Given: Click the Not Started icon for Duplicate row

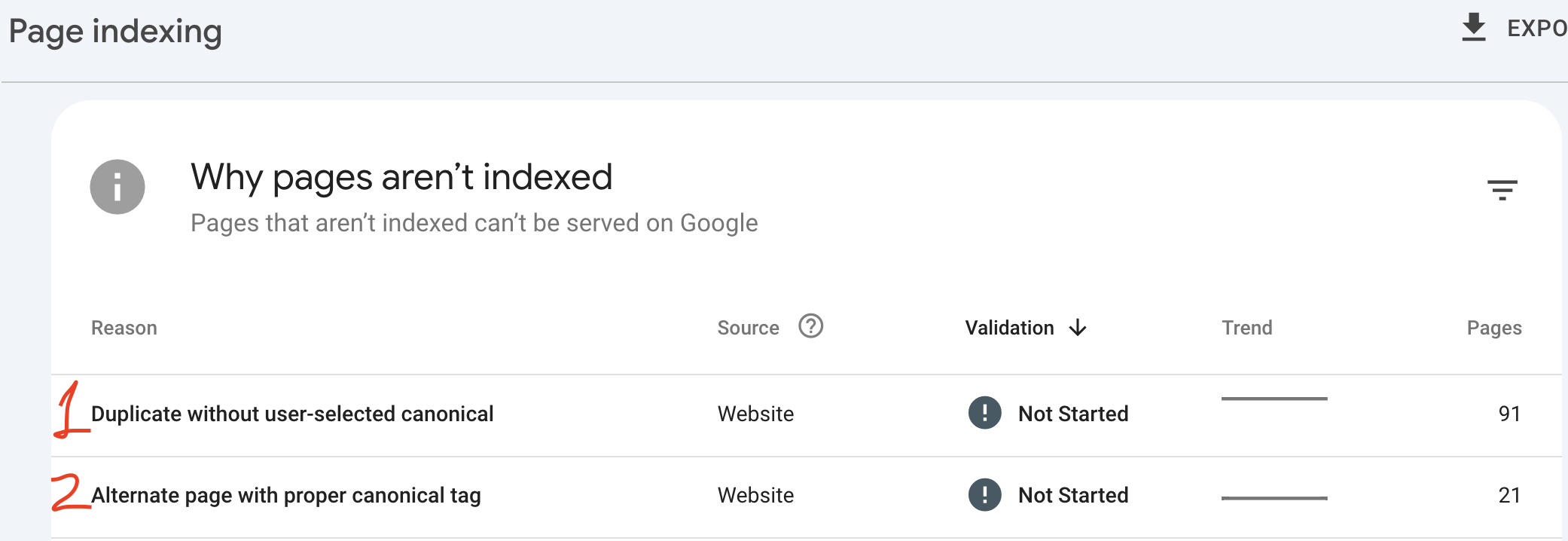Looking at the screenshot, I should [984, 413].
